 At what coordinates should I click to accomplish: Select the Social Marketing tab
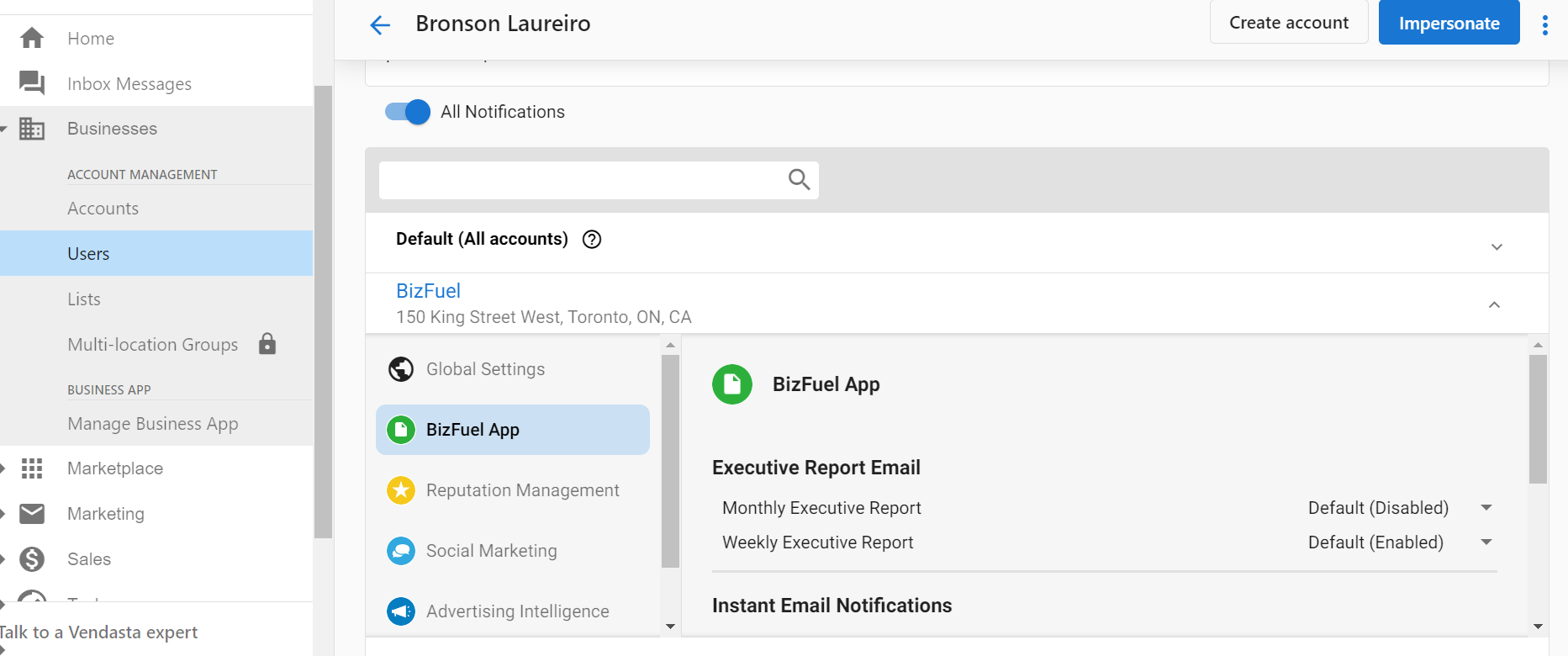click(x=513, y=551)
